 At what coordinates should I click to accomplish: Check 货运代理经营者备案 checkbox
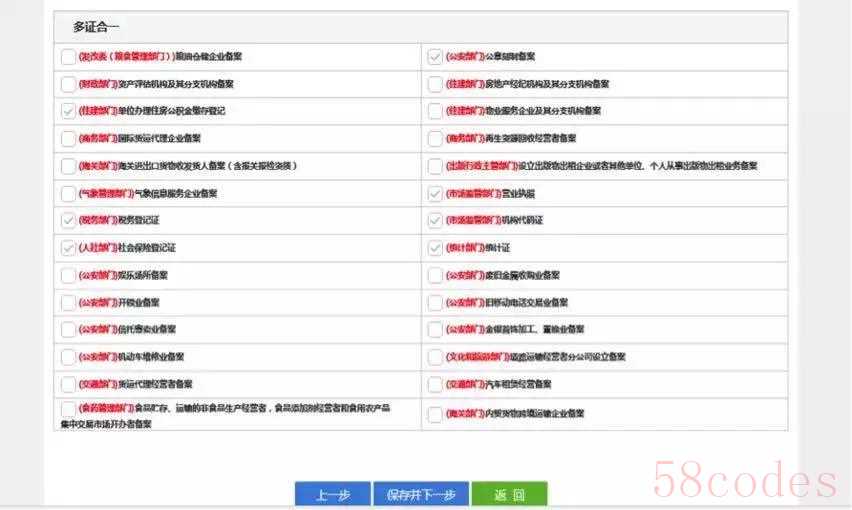68,384
